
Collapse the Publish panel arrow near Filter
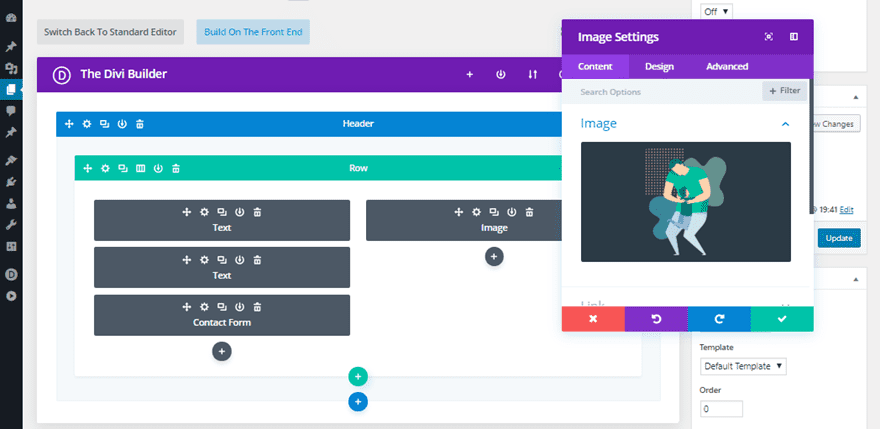click(856, 97)
